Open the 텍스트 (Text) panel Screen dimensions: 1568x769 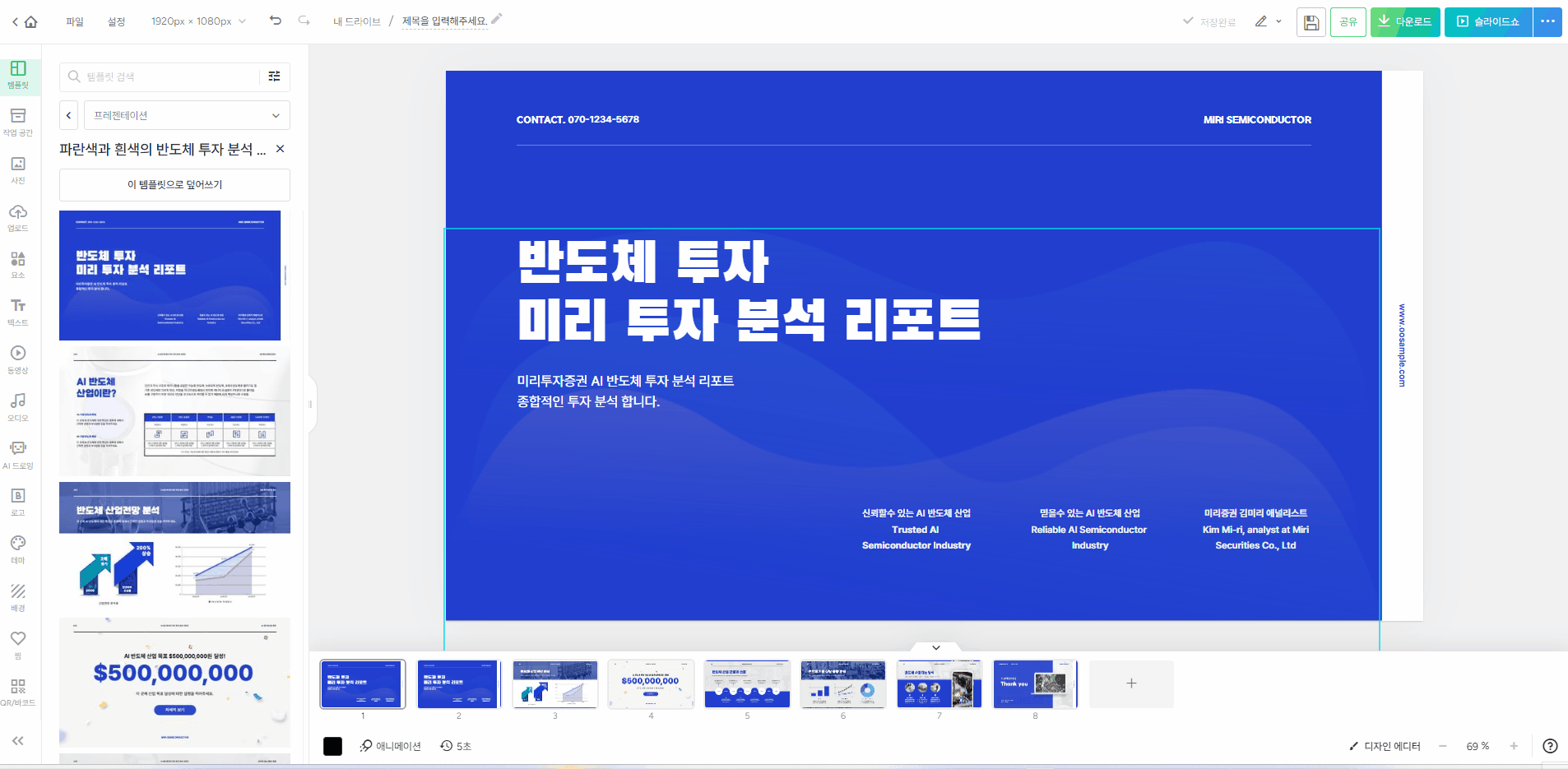pos(18,312)
